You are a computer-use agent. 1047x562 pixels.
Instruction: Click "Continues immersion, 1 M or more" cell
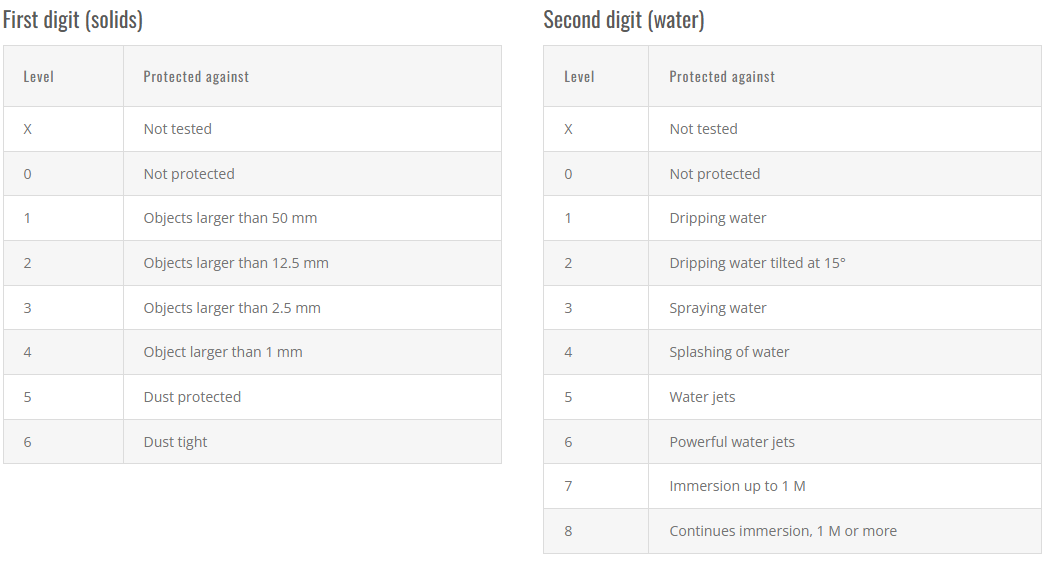pos(845,531)
